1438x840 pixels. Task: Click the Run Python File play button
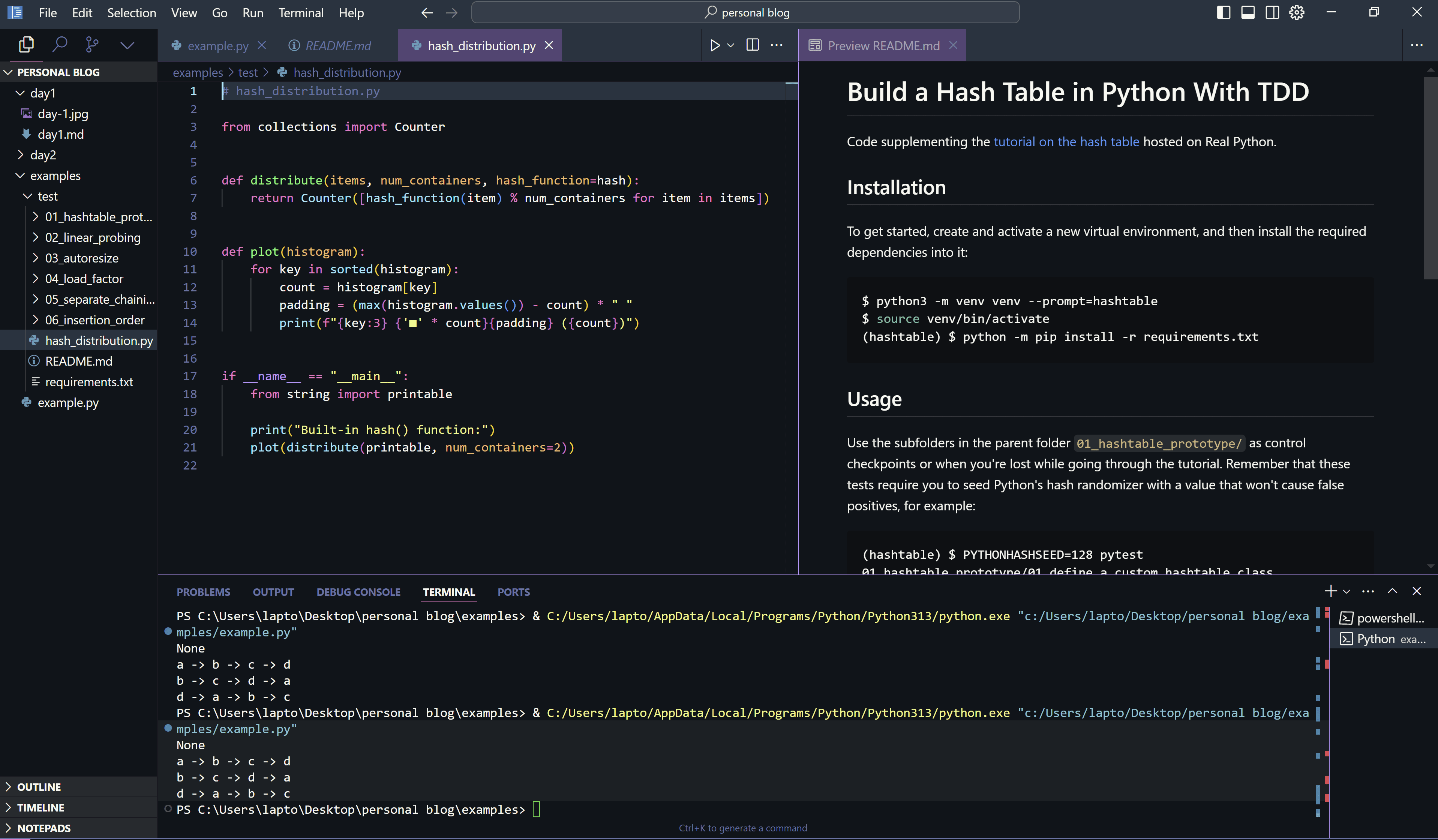(x=714, y=45)
